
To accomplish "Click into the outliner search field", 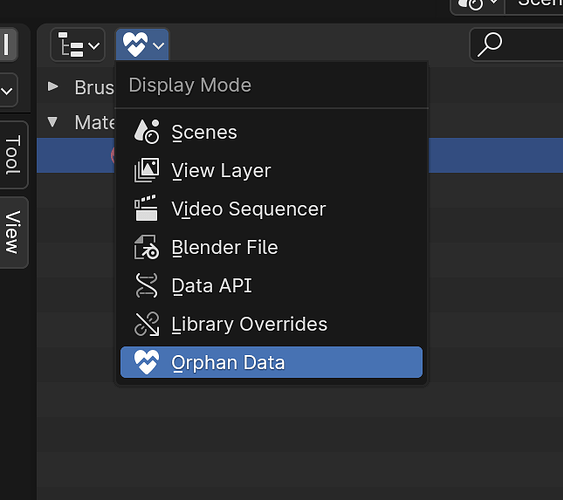I will click(517, 45).
